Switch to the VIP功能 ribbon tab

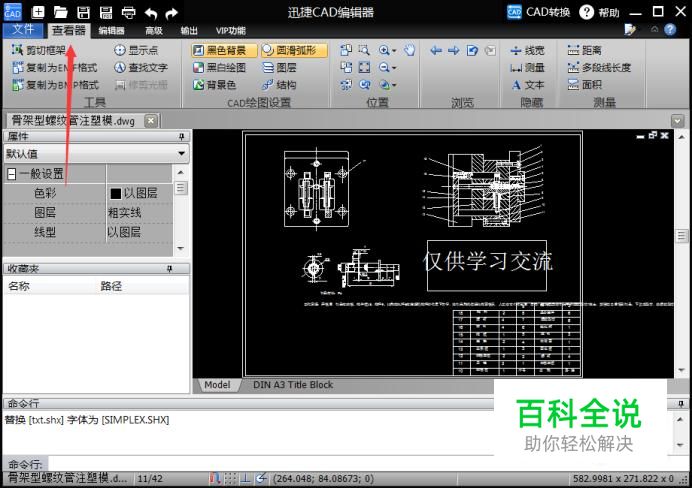(230, 30)
